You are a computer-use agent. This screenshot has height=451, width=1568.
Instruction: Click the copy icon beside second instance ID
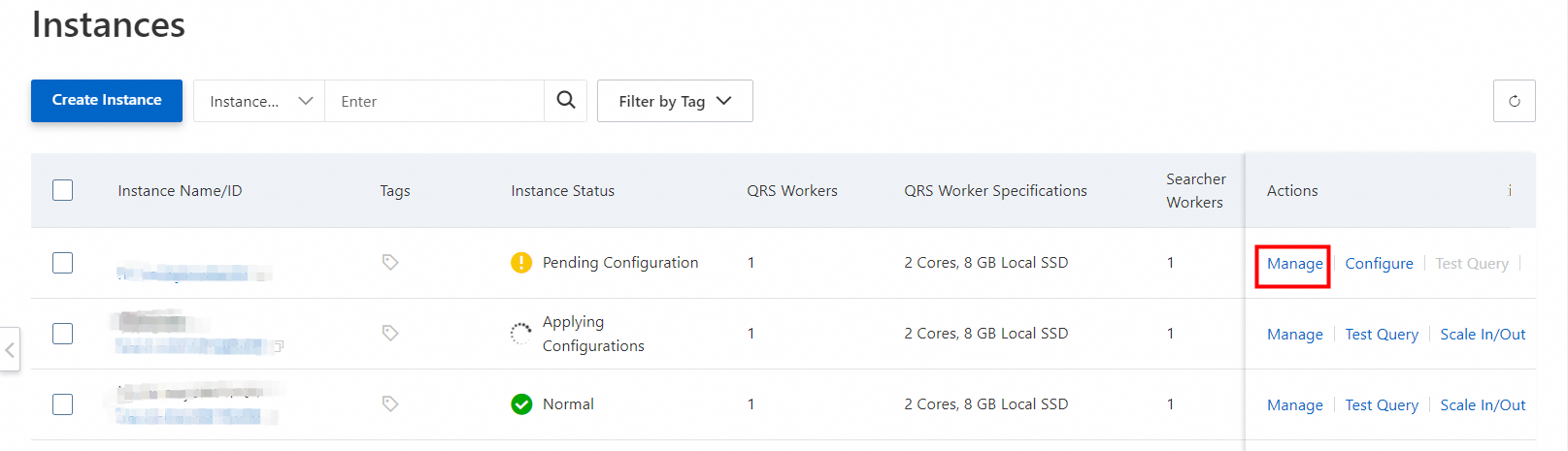279,346
